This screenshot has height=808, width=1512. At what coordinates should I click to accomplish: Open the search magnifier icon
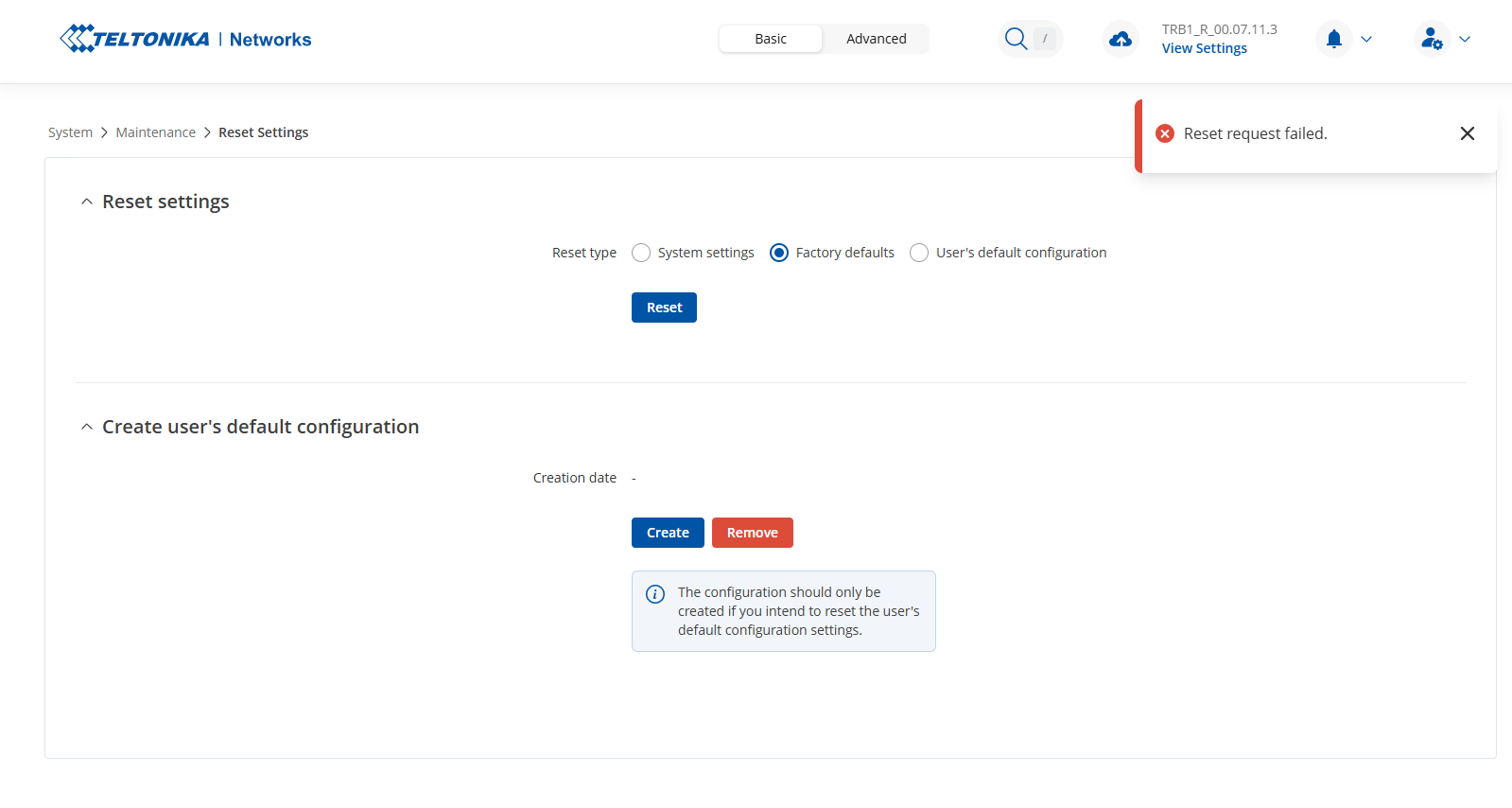(x=1016, y=39)
